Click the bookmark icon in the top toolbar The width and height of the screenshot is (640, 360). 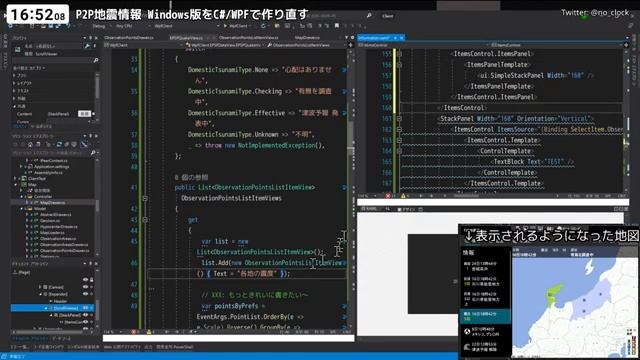(x=337, y=26)
